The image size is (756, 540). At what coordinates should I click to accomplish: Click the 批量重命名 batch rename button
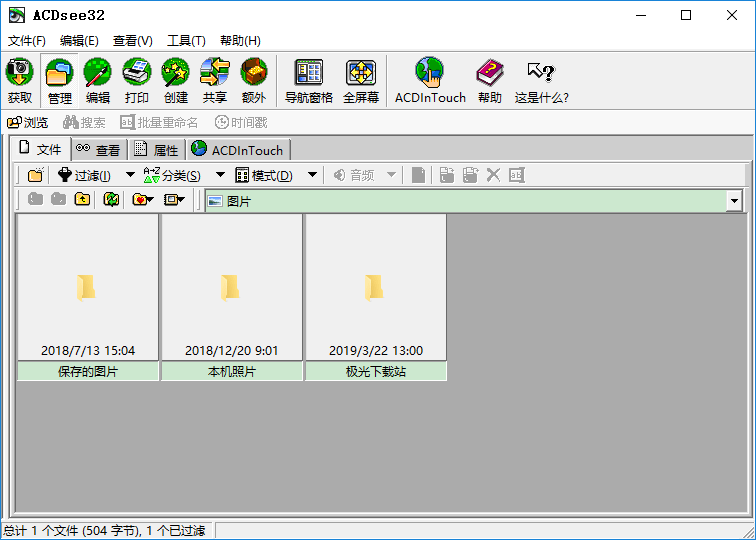pos(159,122)
